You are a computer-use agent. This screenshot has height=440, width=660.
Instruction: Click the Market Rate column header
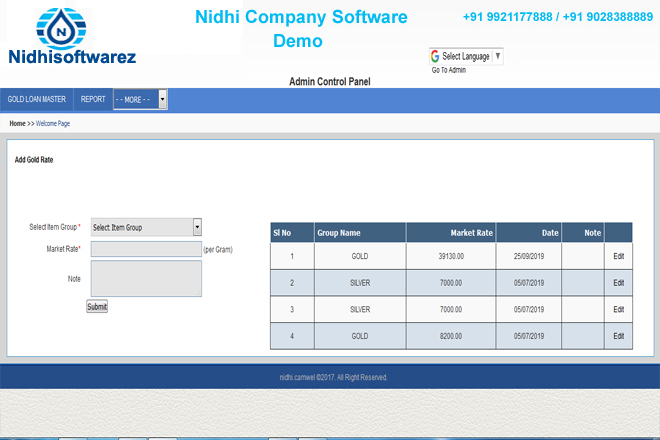[x=451, y=232]
